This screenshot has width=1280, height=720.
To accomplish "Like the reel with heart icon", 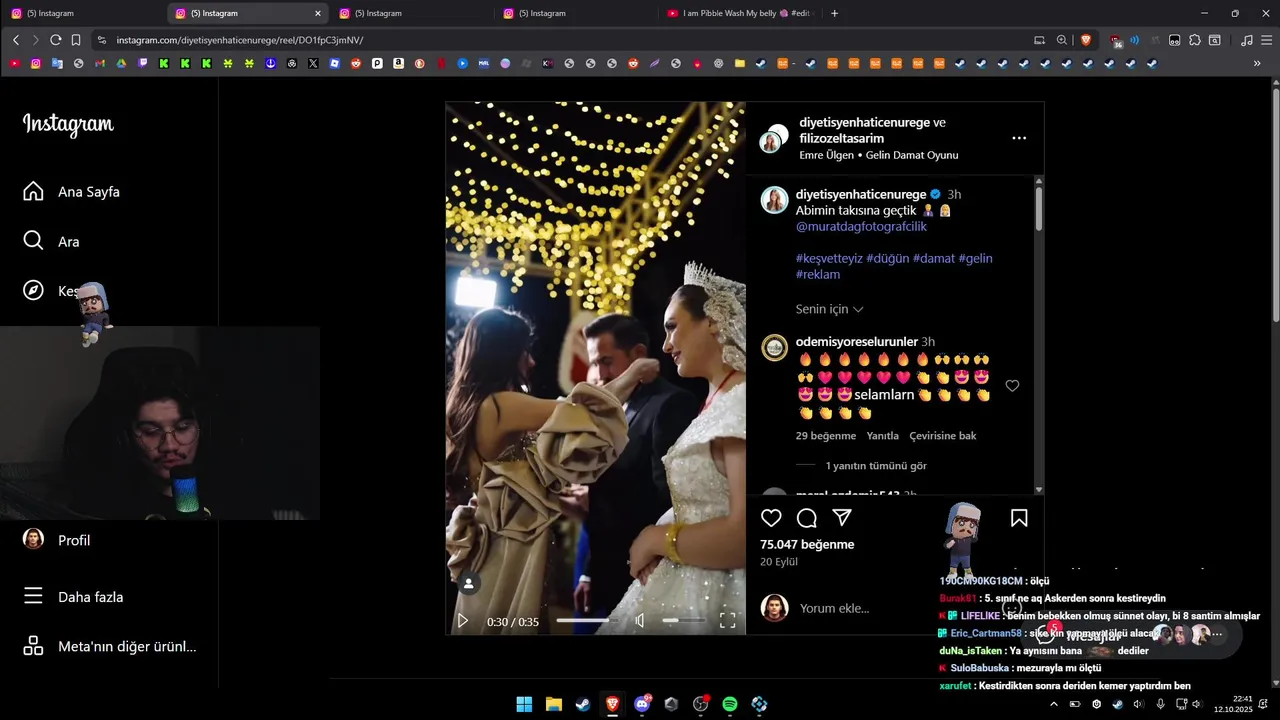I will tap(771, 518).
